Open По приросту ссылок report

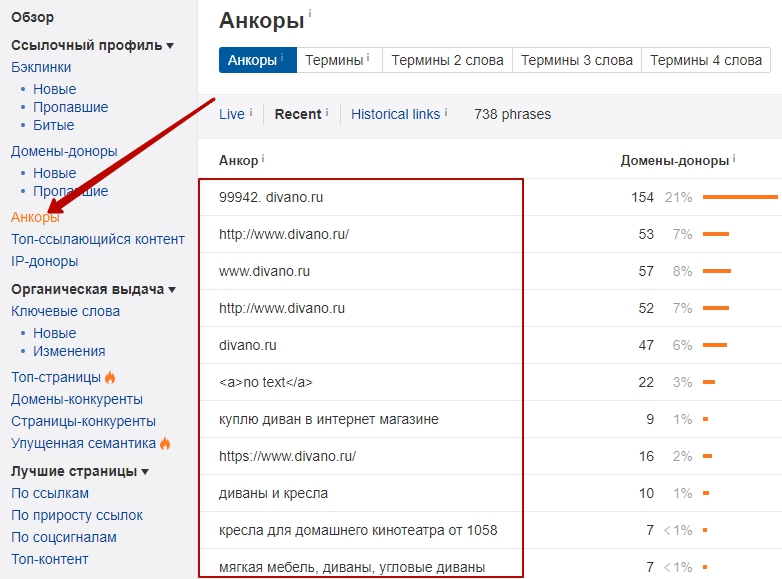click(x=77, y=515)
